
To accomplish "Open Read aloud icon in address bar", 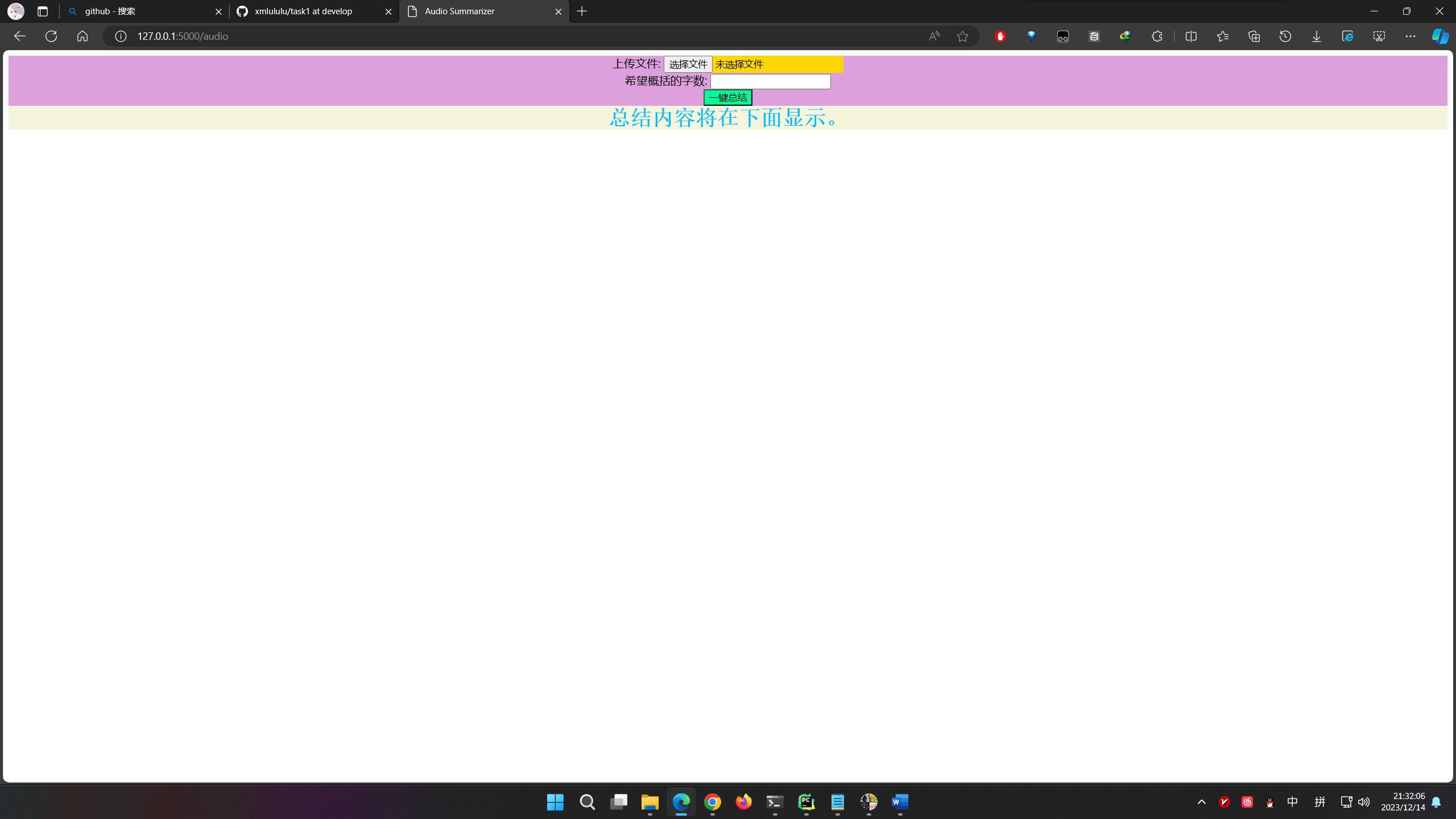I will (x=934, y=36).
